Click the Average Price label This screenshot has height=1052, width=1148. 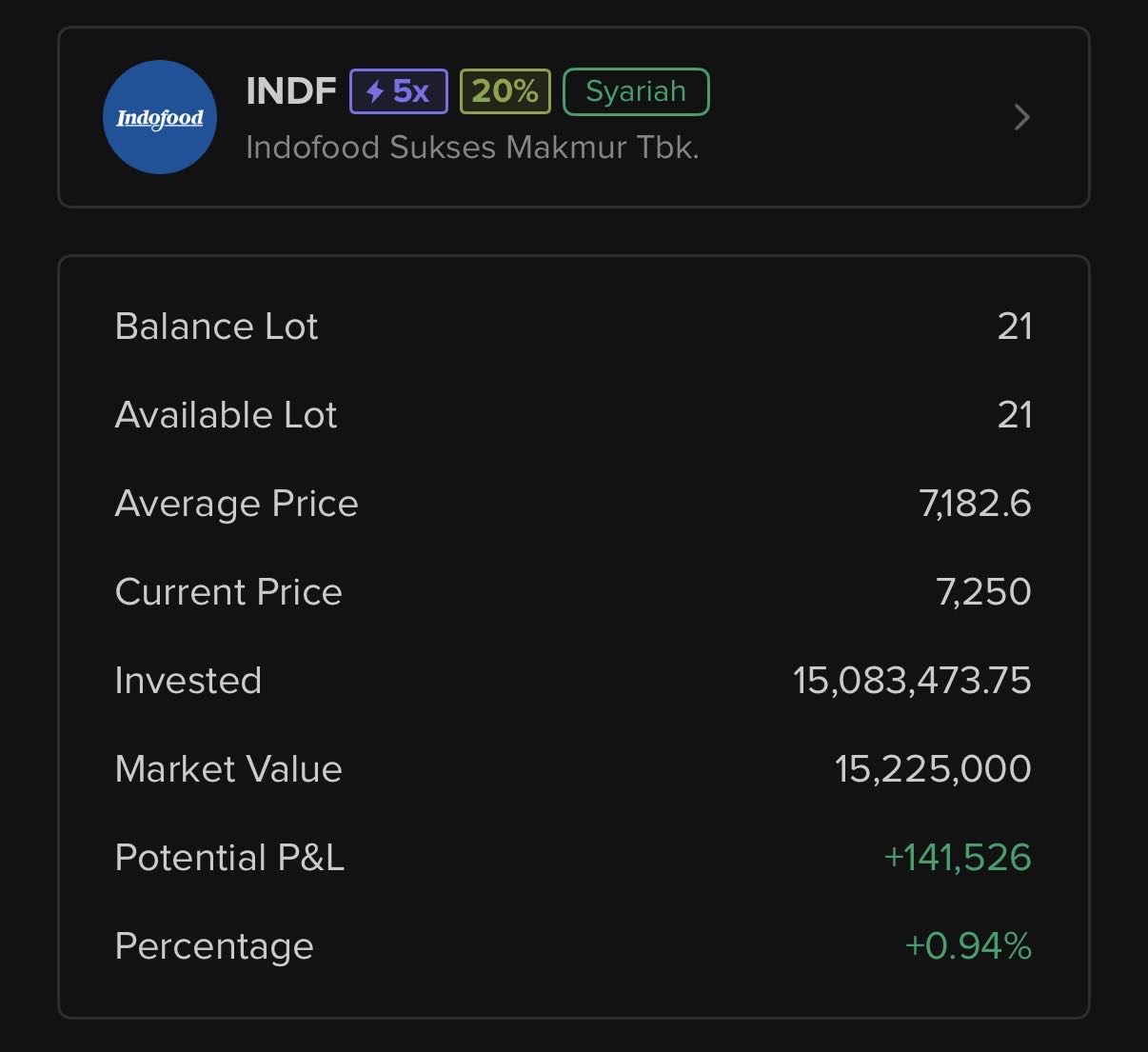[x=236, y=504]
